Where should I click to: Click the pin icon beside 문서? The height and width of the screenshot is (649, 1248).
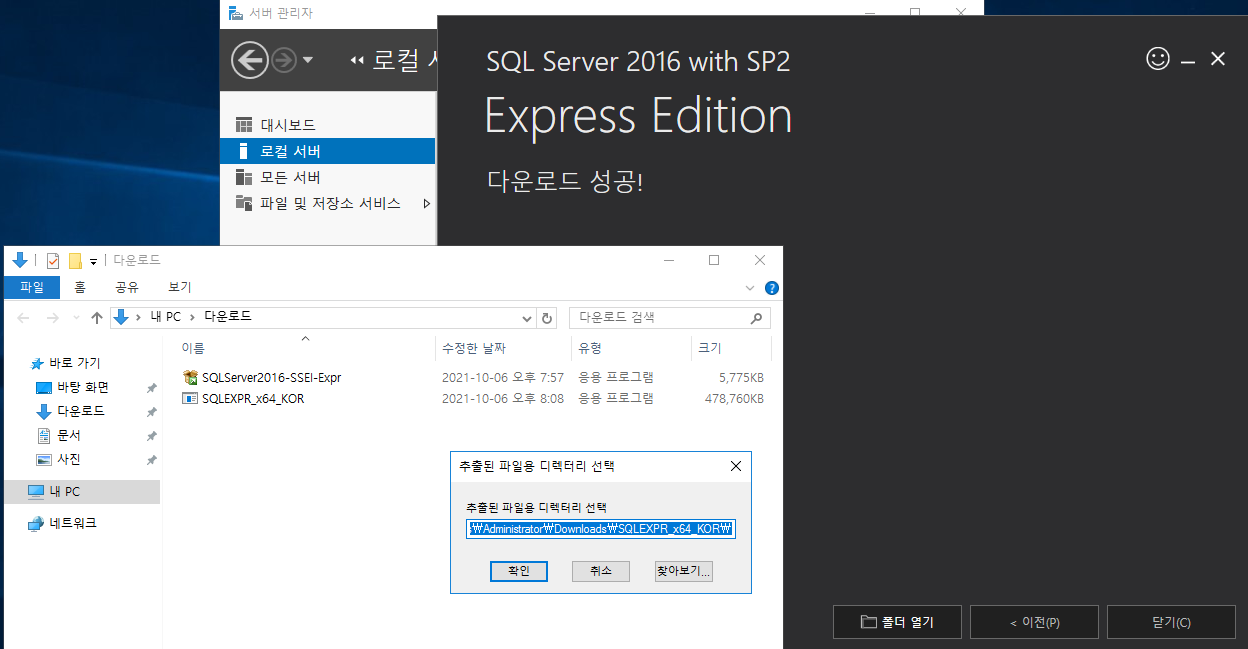coord(152,435)
